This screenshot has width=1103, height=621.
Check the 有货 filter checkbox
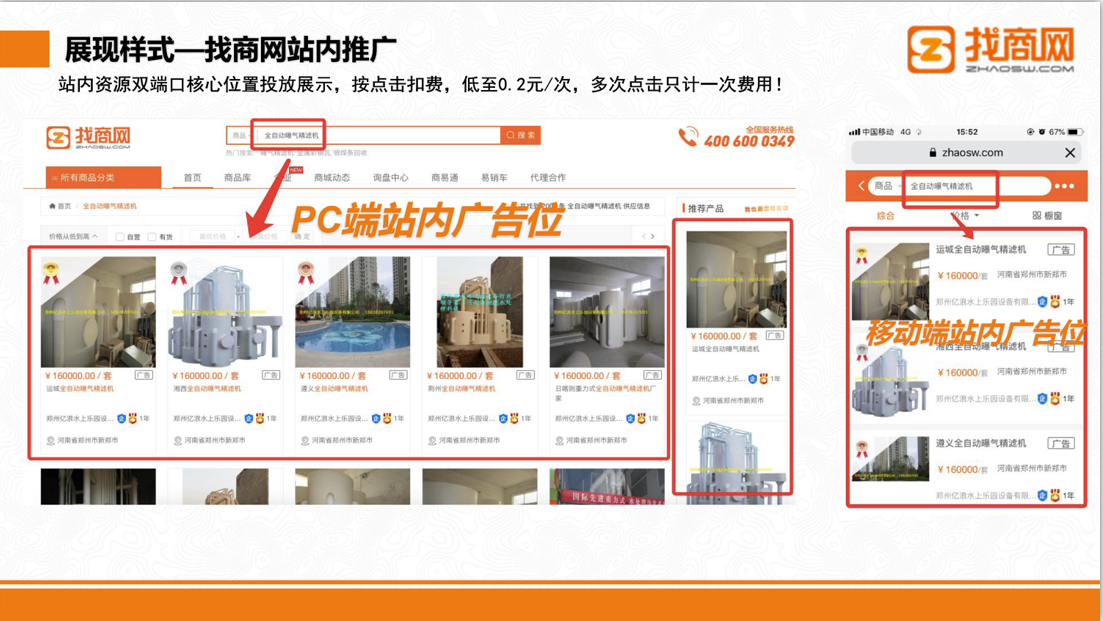point(152,237)
